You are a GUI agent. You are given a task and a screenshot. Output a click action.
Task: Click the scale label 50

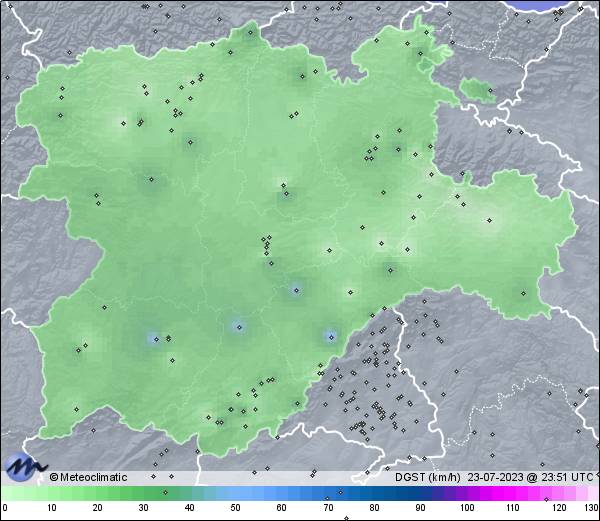click(235, 508)
